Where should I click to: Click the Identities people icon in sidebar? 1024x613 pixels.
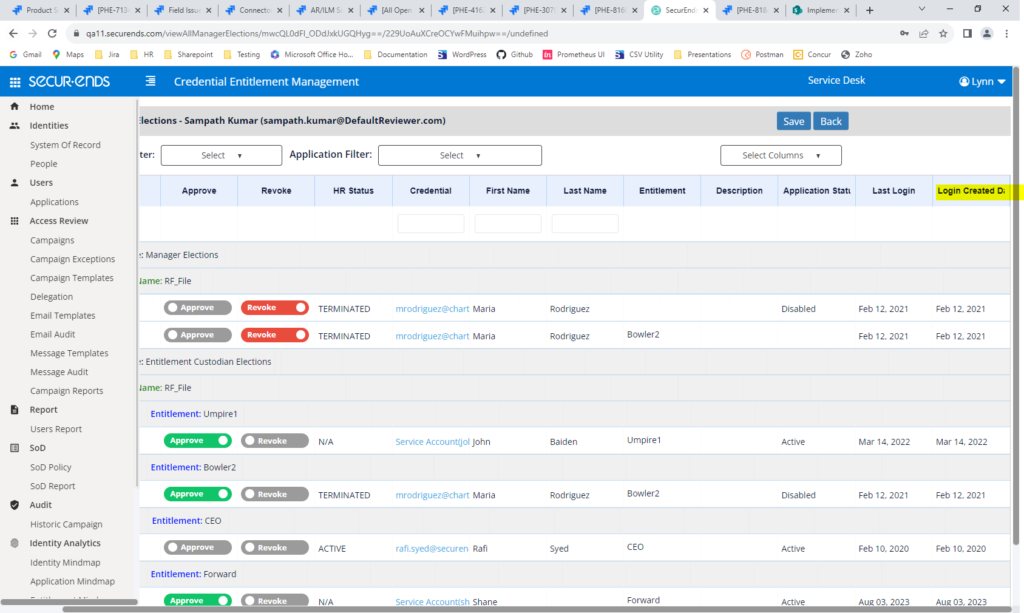14,125
